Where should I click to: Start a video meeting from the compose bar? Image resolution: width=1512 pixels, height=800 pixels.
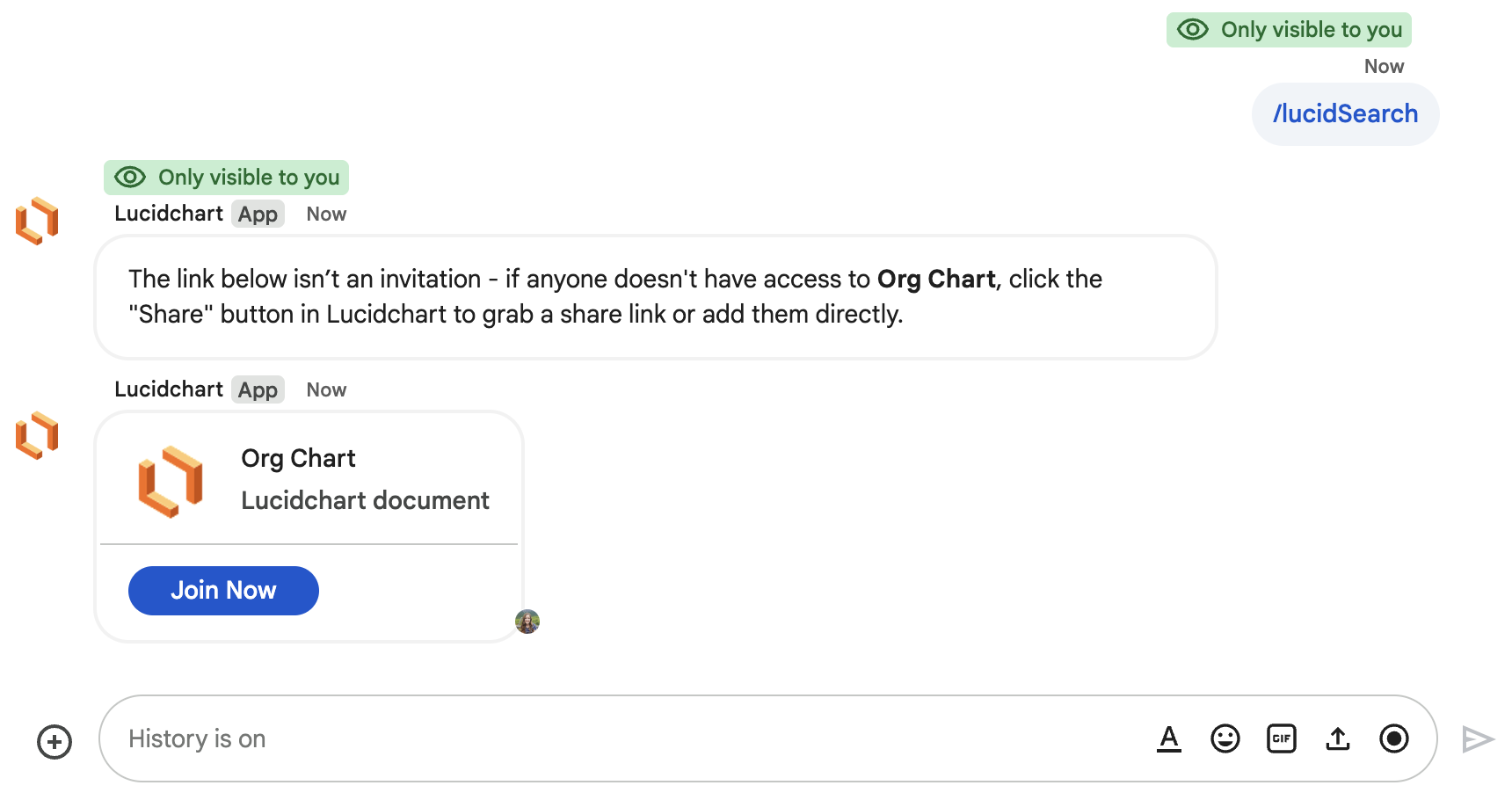click(x=1394, y=738)
